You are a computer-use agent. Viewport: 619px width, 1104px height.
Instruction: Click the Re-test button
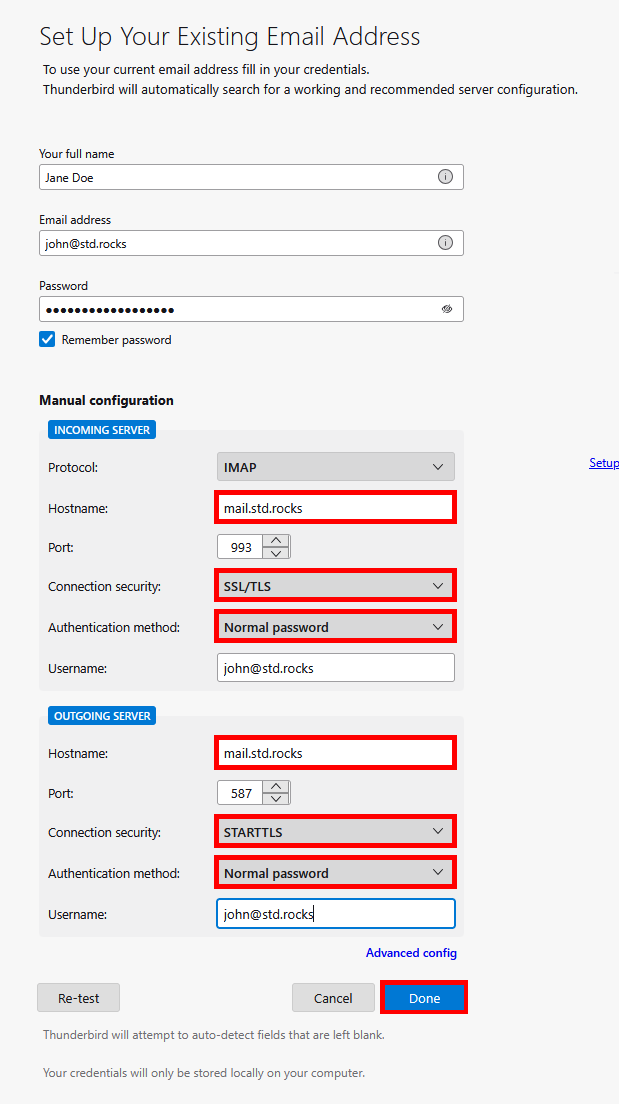pyautogui.click(x=78, y=997)
